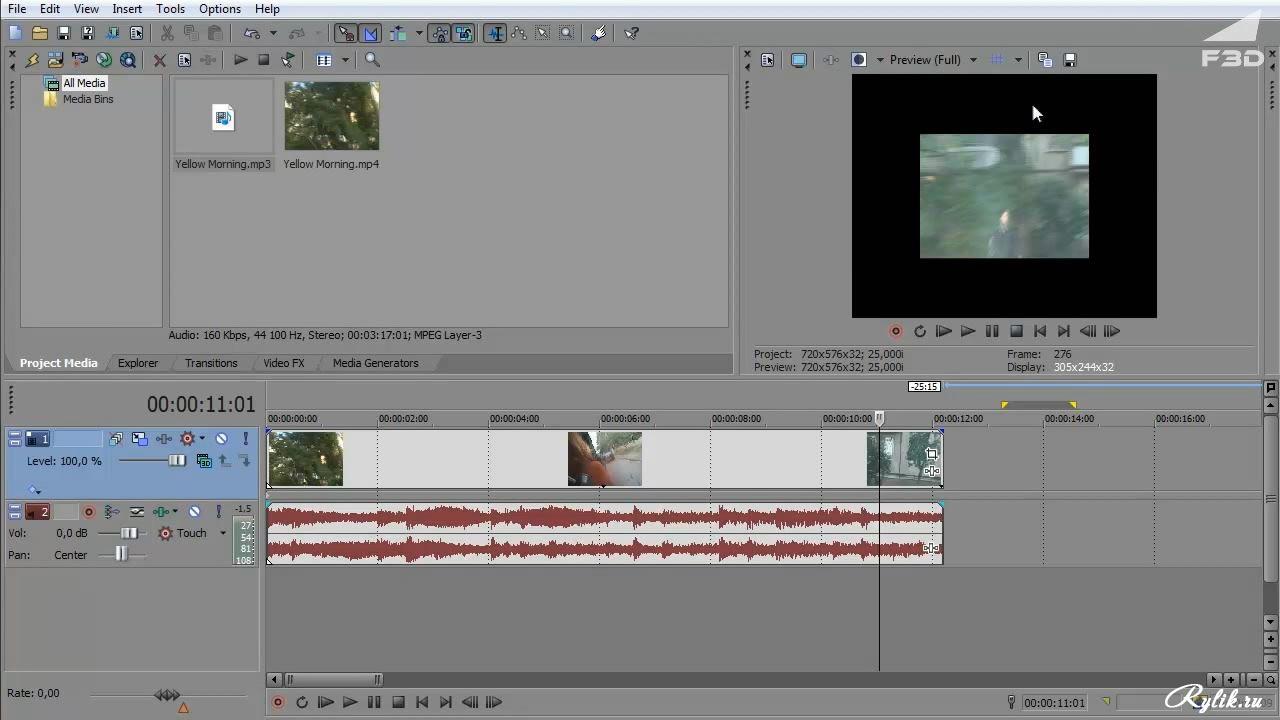Click Play in the video preview transport
Image resolution: width=1280 pixels, height=720 pixels.
click(967, 331)
